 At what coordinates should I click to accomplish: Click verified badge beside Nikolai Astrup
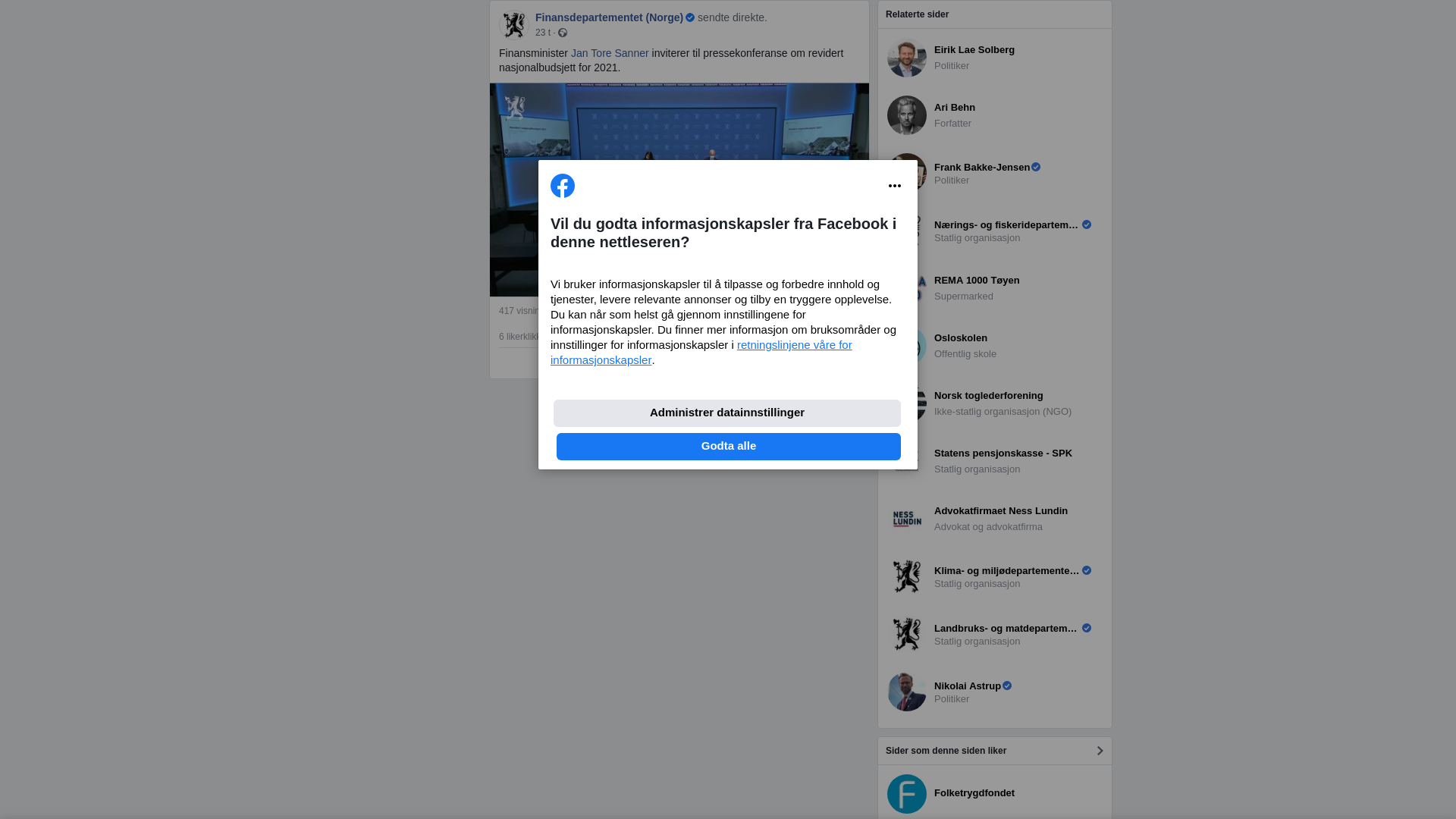(1007, 686)
